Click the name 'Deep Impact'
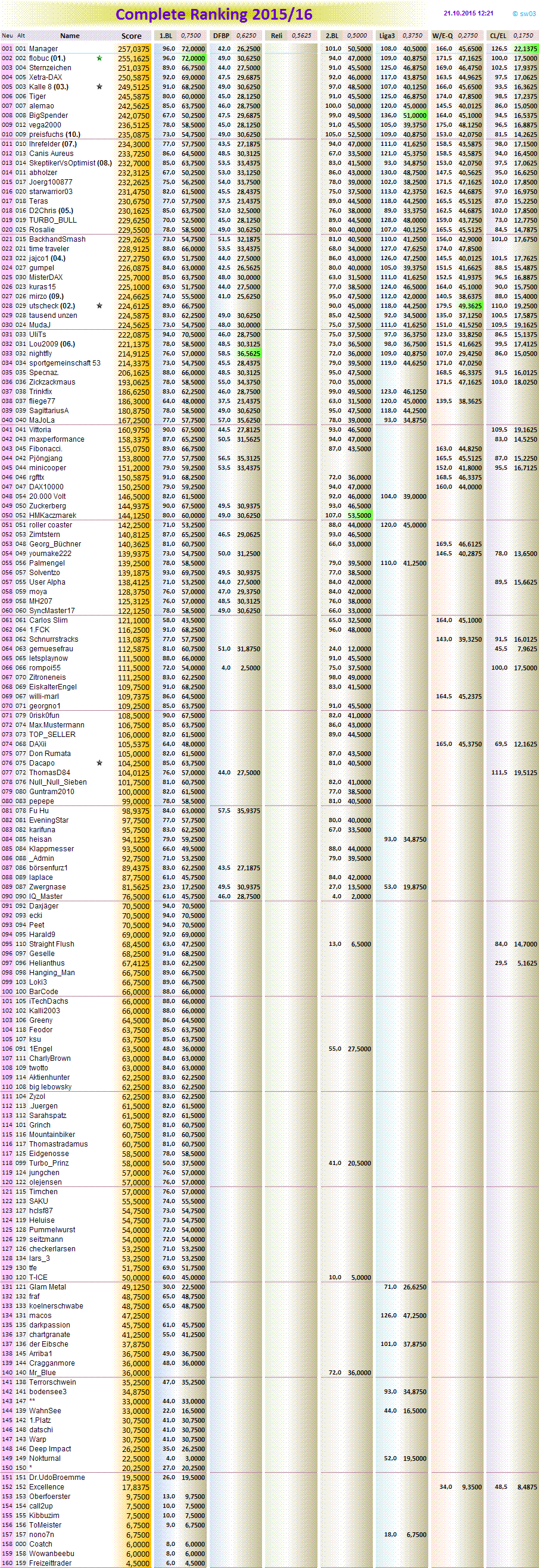This screenshot has width=539, height=1568. click(50, 1449)
